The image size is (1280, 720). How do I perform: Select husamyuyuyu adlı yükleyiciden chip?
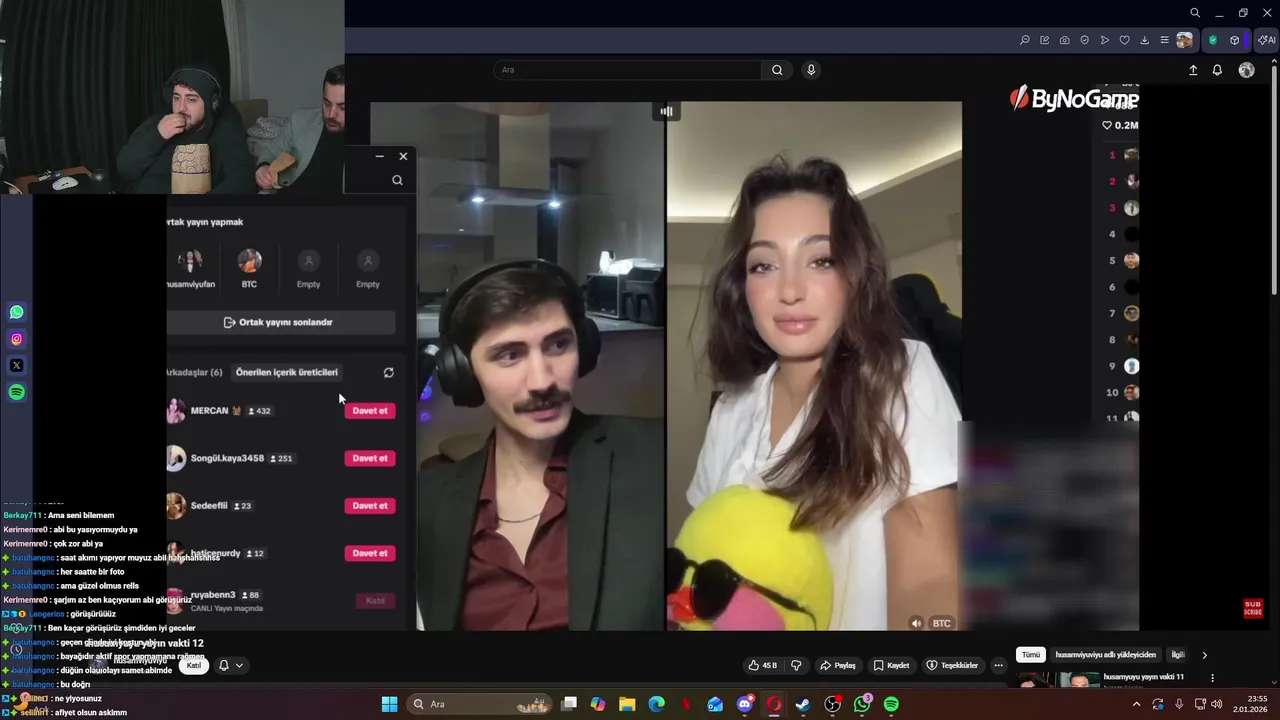point(1105,655)
